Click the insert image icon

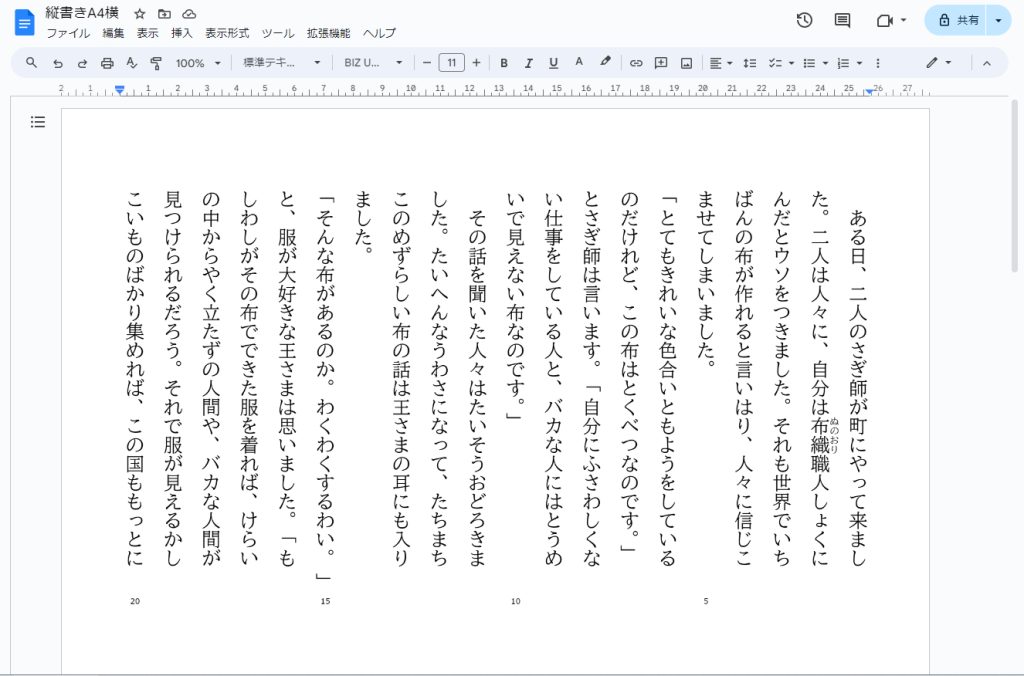click(686, 63)
